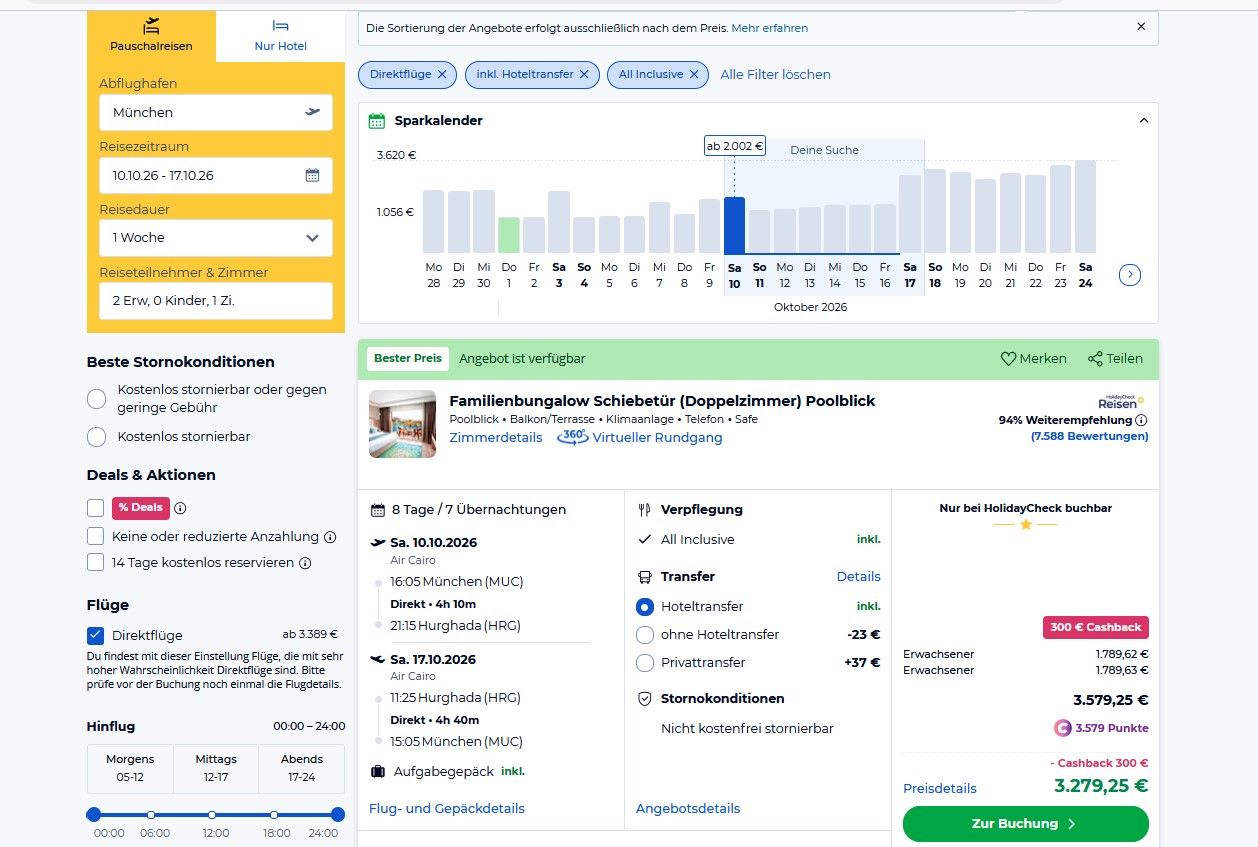Switch to the Nur Hotel tab
1258x847 pixels.
click(x=280, y=36)
